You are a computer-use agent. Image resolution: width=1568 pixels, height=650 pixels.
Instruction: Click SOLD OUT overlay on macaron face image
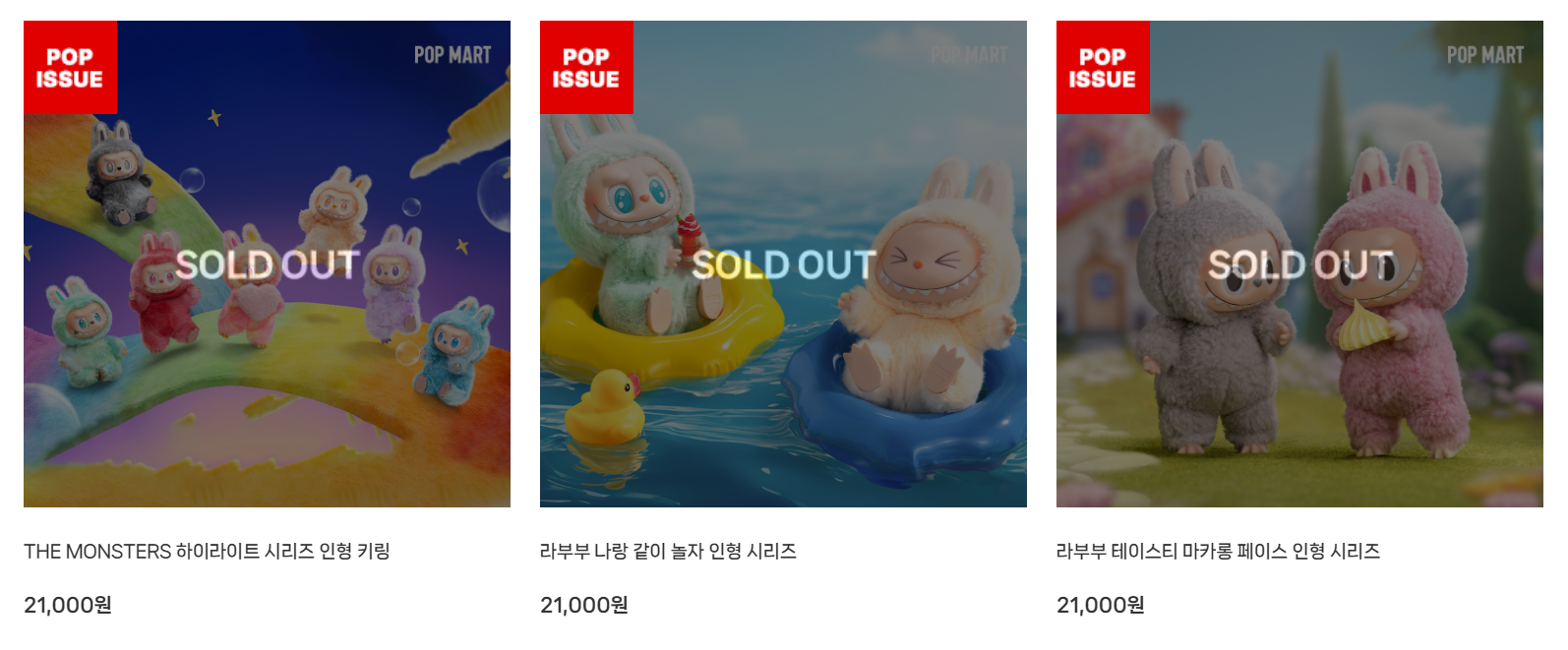pos(1300,265)
